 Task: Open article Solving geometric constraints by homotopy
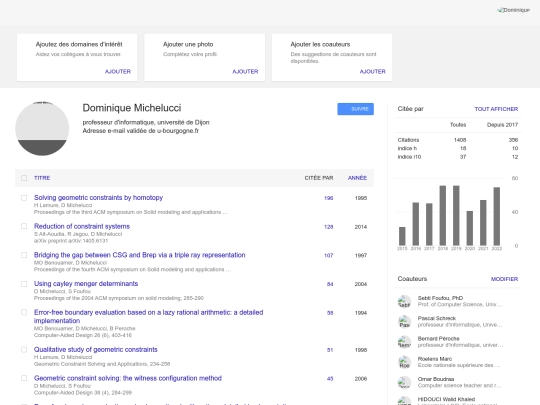(98, 198)
